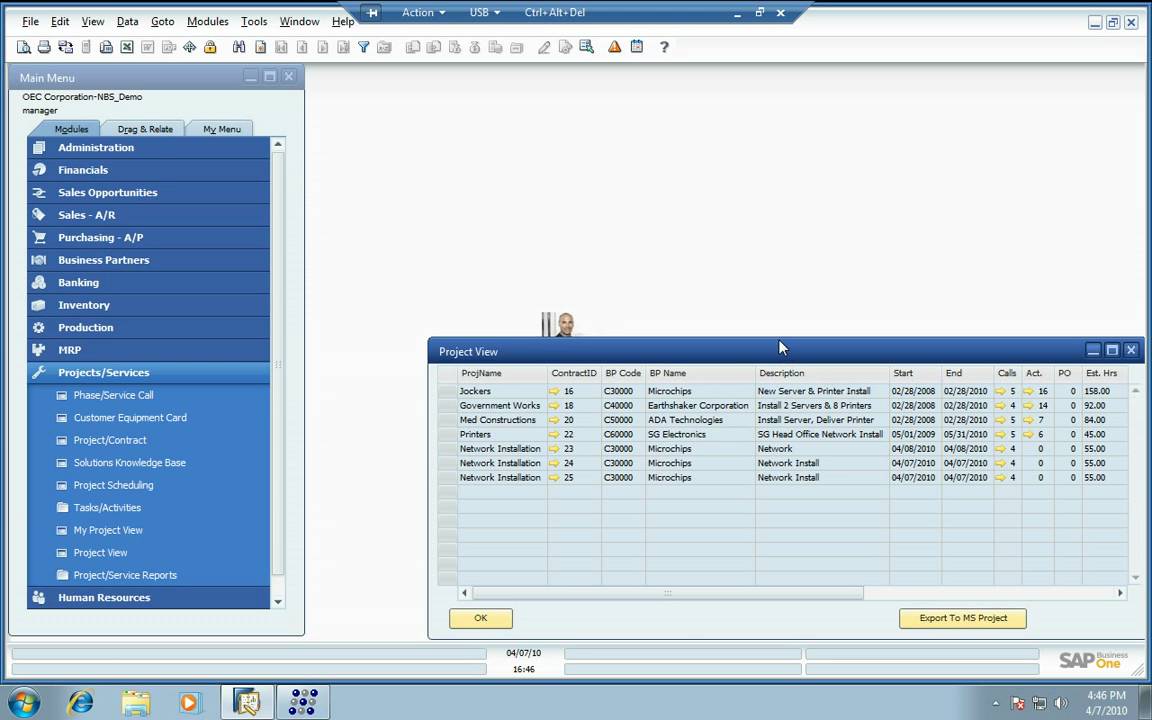Expand the Inventory module

(148, 306)
